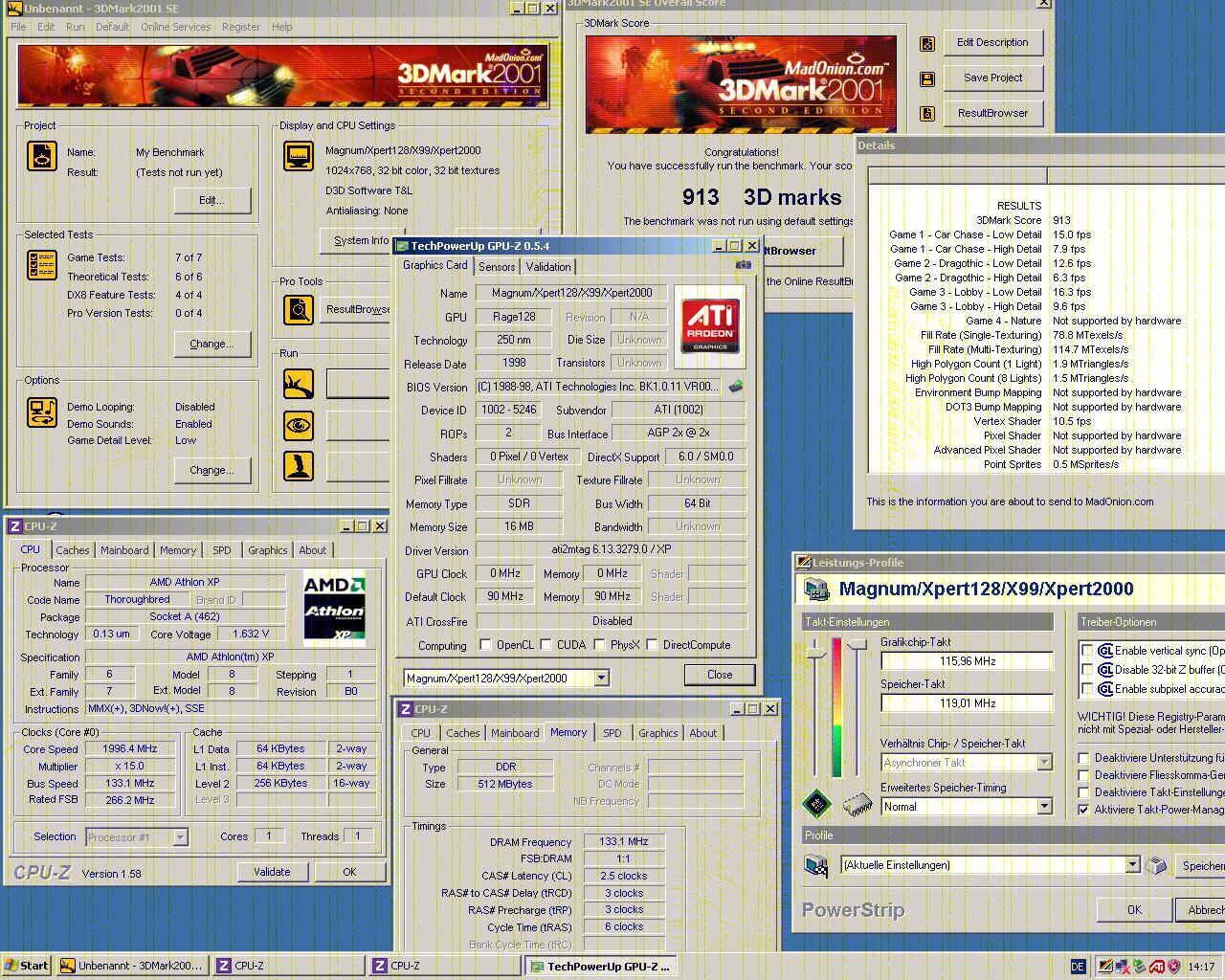Open CPU-Z Processor #1 selection dropdown
This screenshot has height=980, width=1225.
coord(180,837)
